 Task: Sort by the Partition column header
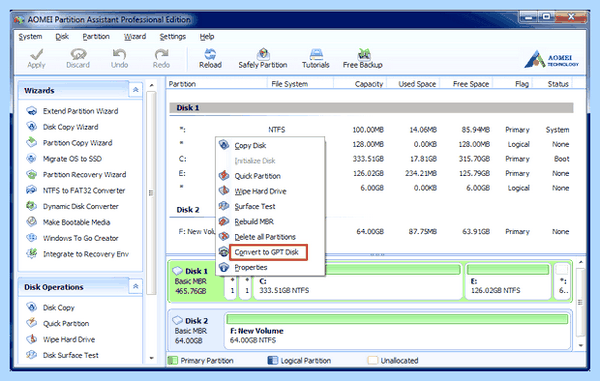coord(217,84)
